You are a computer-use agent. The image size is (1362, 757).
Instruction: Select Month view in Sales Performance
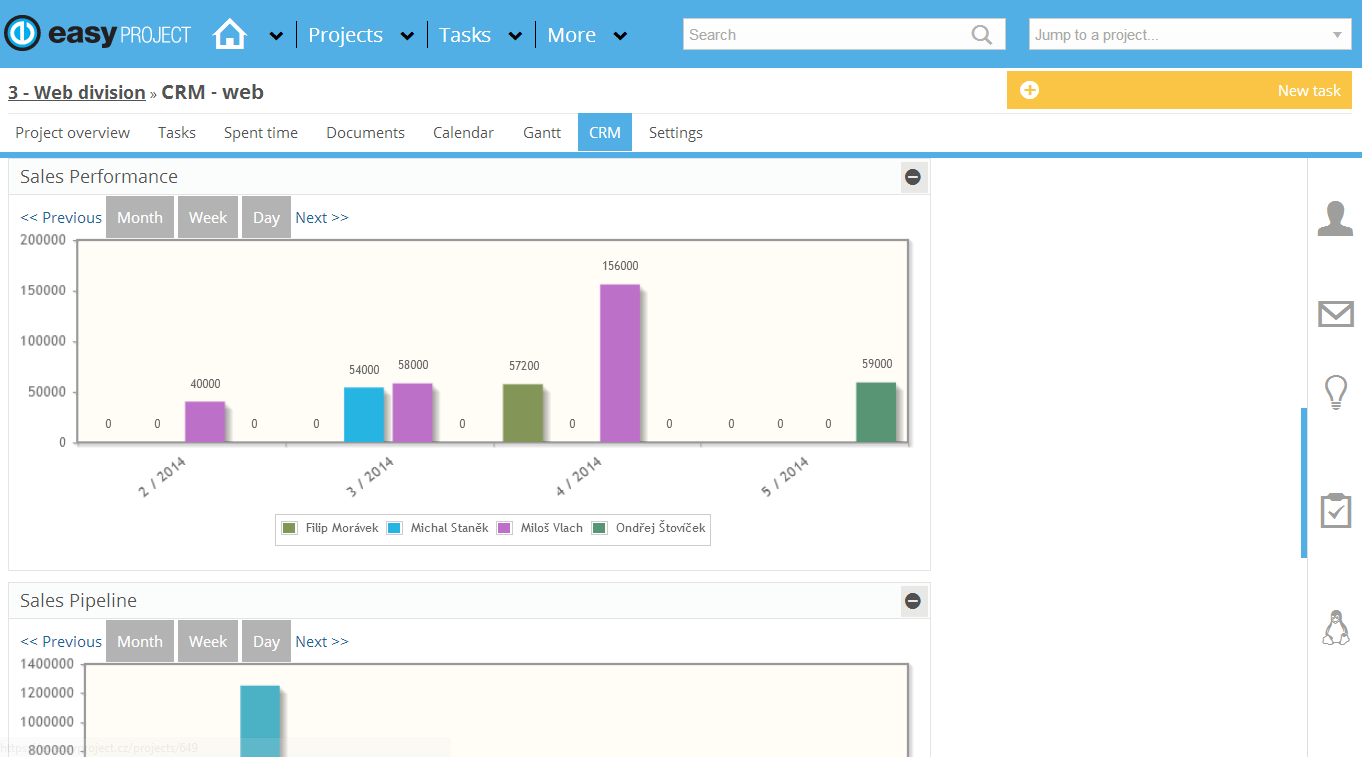pyautogui.click(x=140, y=217)
